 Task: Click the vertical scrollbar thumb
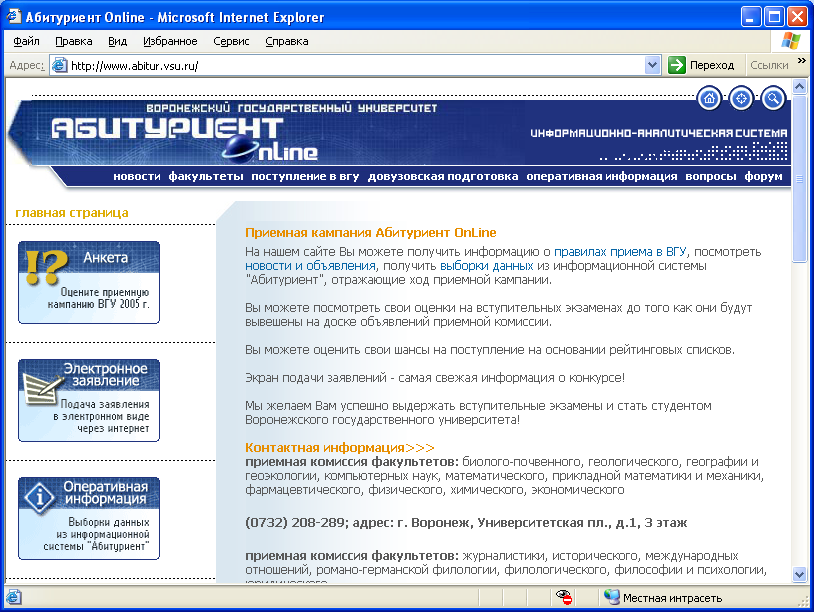pos(799,178)
